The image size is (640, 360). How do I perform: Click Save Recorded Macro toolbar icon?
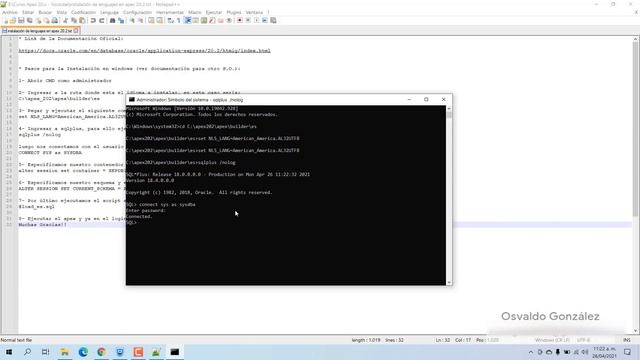[273, 20]
